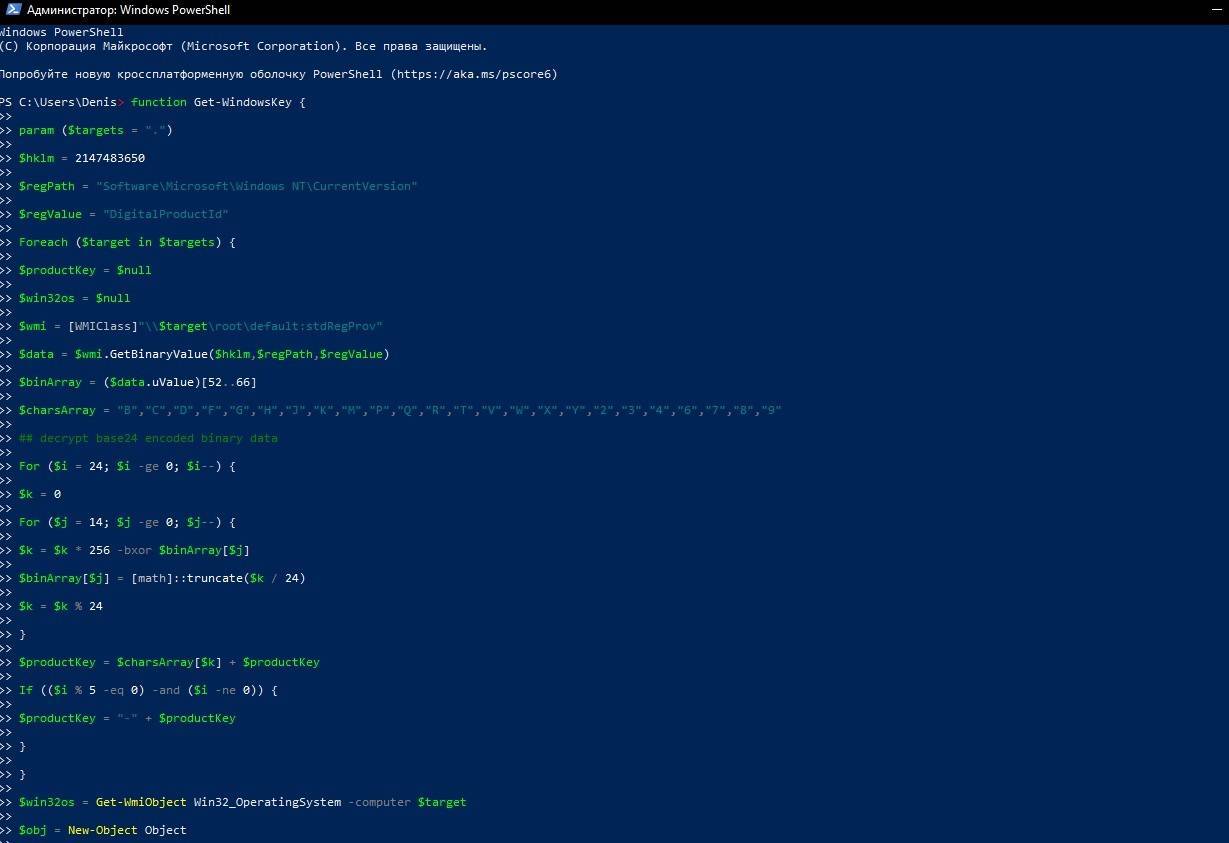The image size is (1229, 843).
Task: Click the hklm value 2147483650
Action: point(109,158)
